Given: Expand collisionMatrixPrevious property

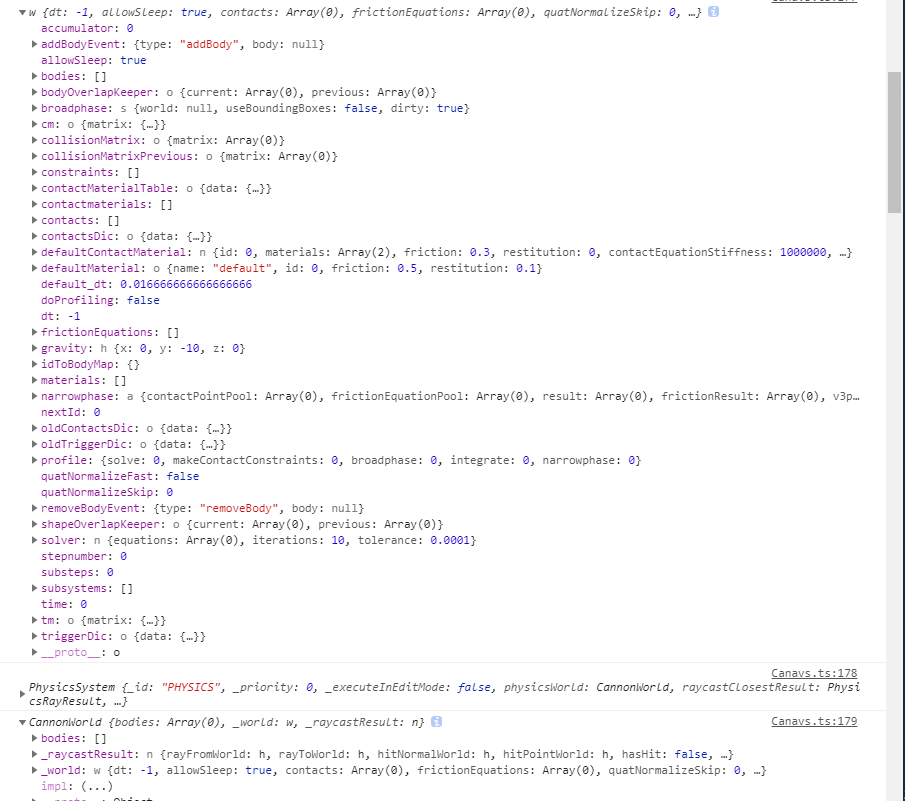Looking at the screenshot, I should [x=34, y=156].
